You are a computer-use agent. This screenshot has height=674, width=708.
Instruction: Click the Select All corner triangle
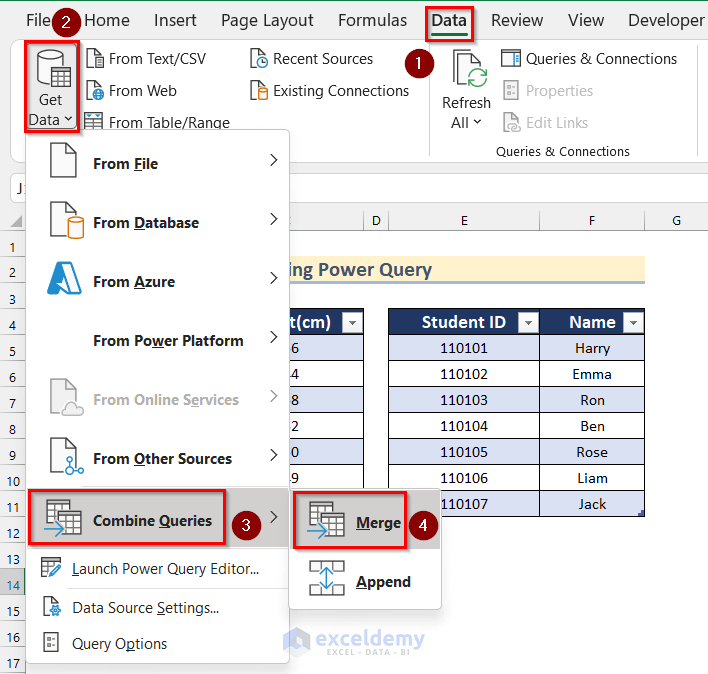click(x=17, y=221)
